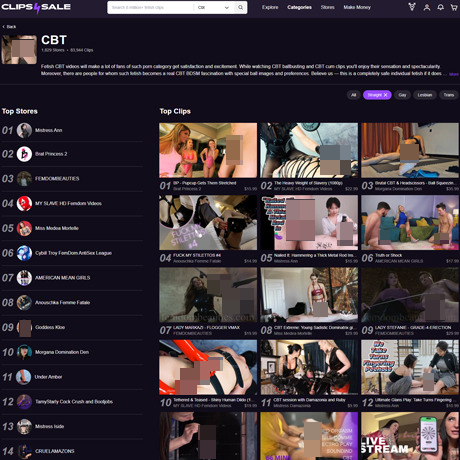Open the top clip 11 thumbnail

pyautogui.click(x=309, y=367)
